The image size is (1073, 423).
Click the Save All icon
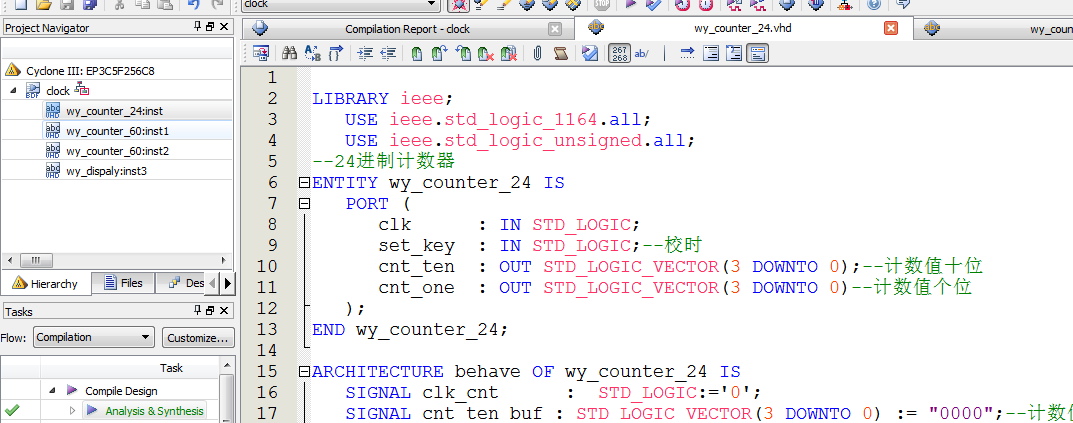[89, 4]
